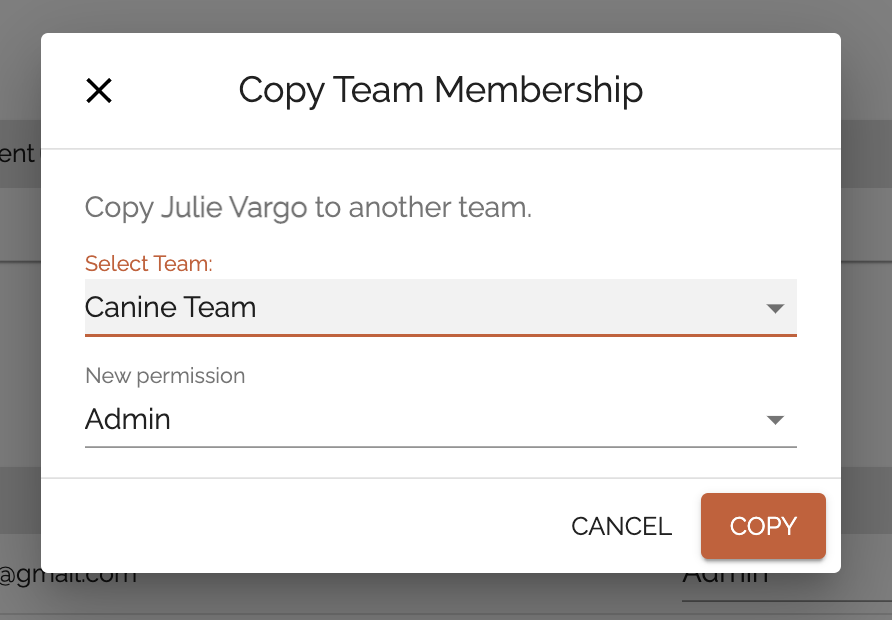Click the "Select Team:" field label
Screen dimensions: 892x620
coord(149,264)
